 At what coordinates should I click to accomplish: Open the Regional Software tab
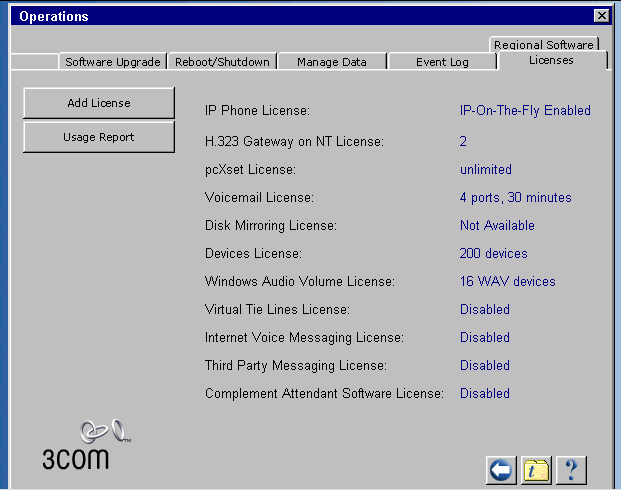click(x=544, y=45)
